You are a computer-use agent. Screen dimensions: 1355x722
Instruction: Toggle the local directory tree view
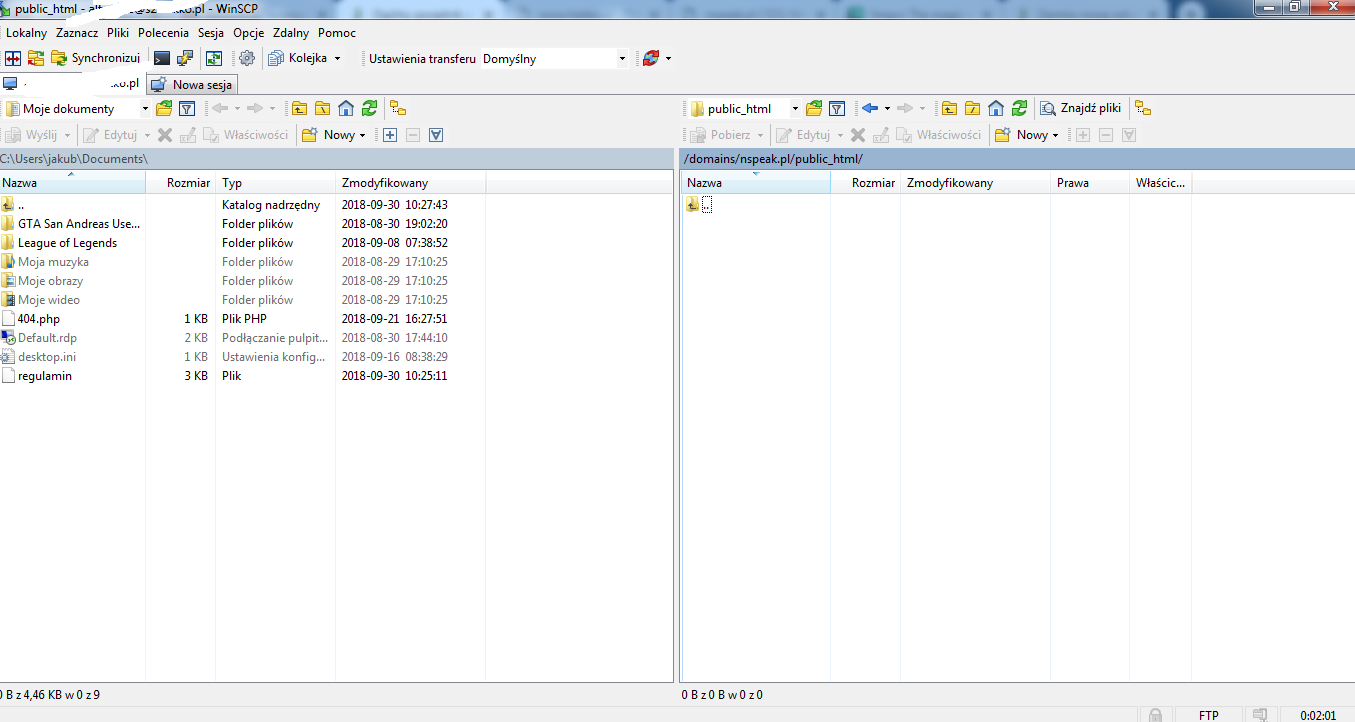tap(398, 108)
